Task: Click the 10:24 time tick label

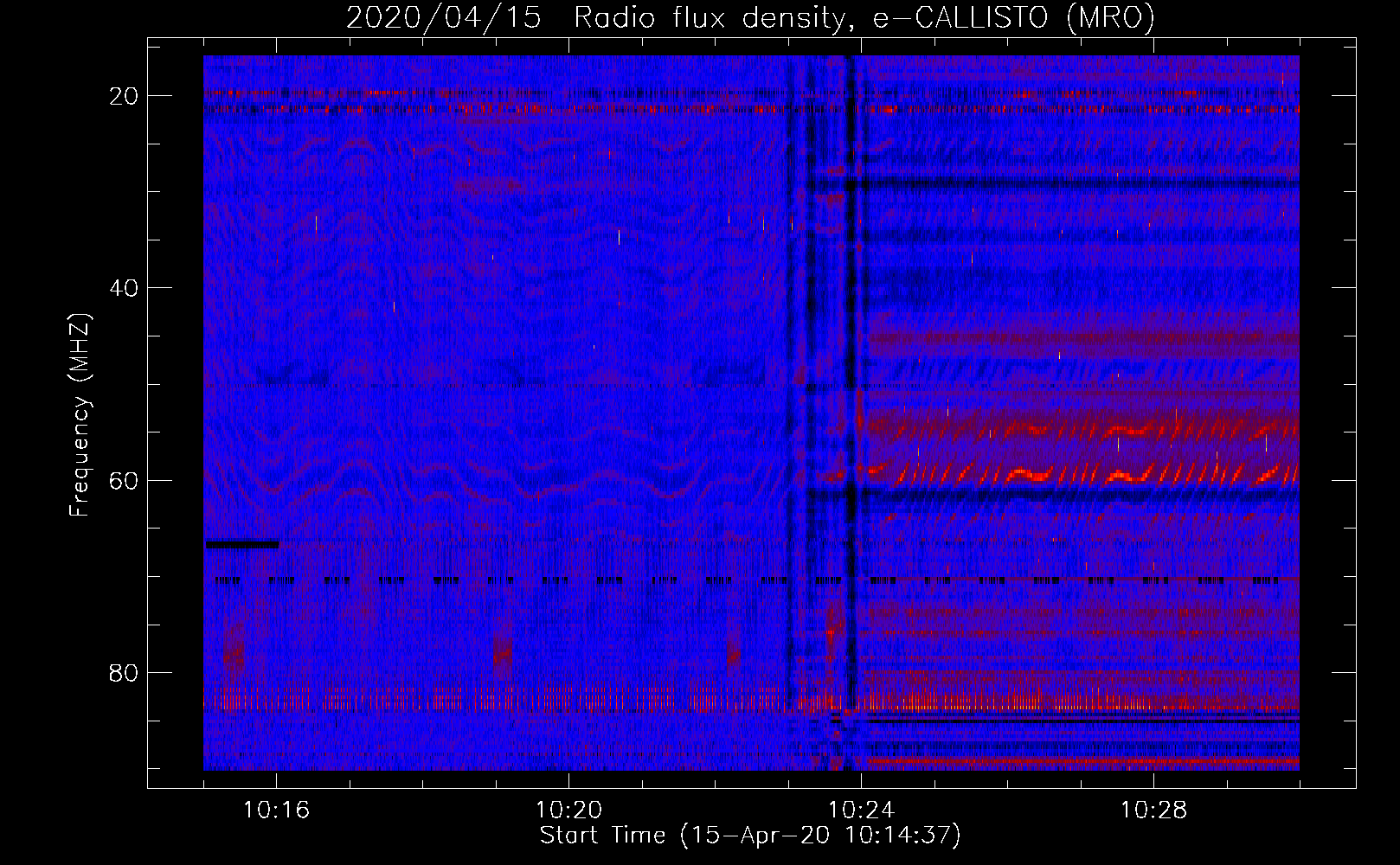Action: 861,811
